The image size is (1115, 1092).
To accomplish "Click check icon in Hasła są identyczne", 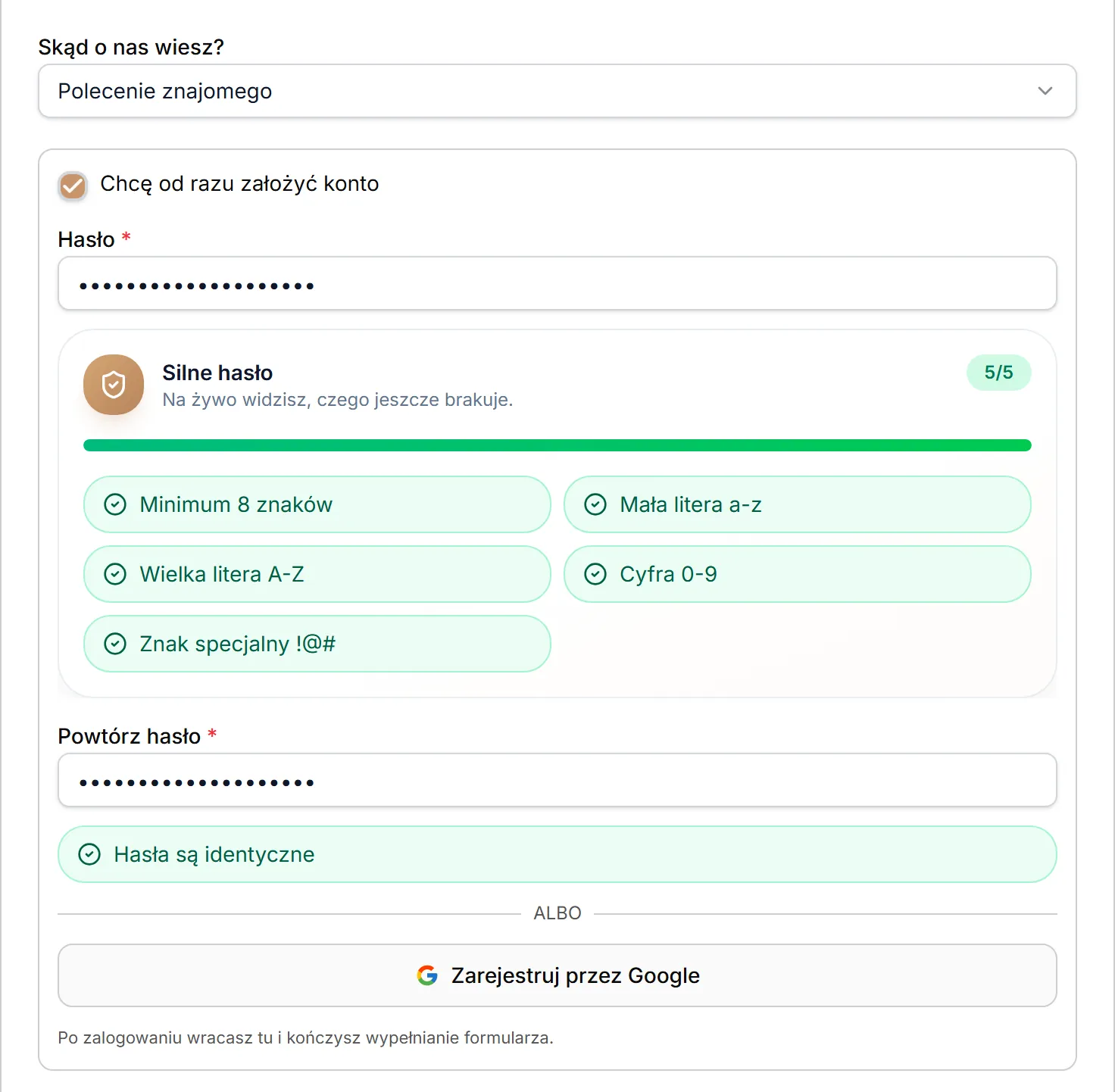I will click(x=89, y=854).
